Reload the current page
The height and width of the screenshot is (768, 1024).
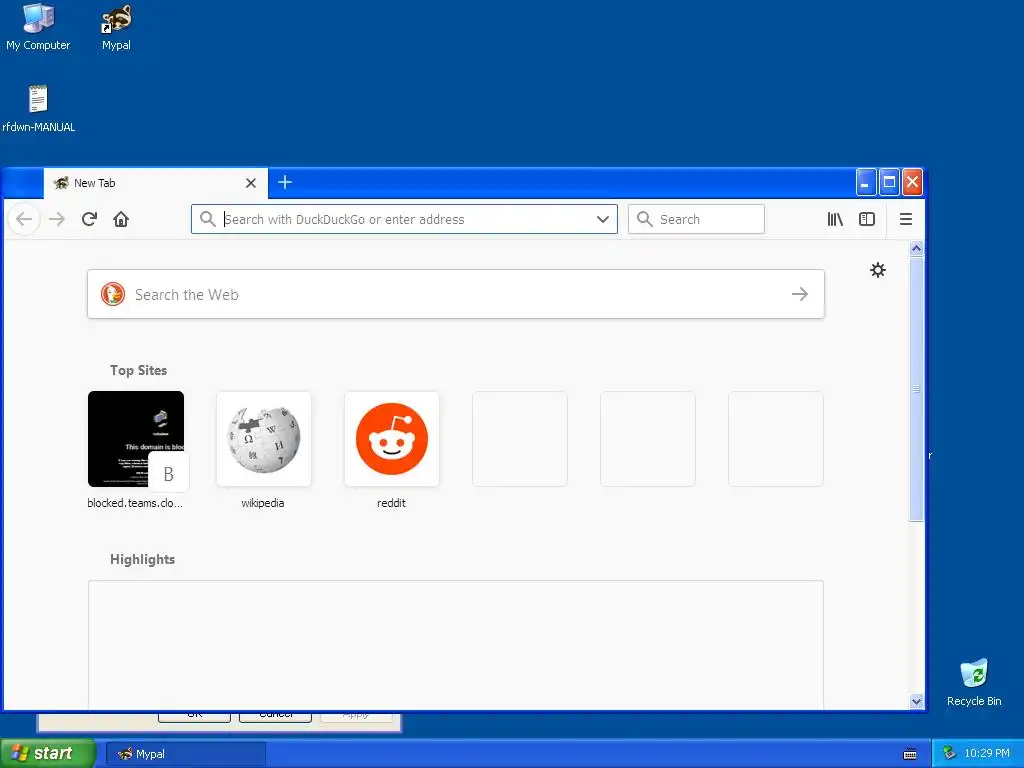point(89,219)
